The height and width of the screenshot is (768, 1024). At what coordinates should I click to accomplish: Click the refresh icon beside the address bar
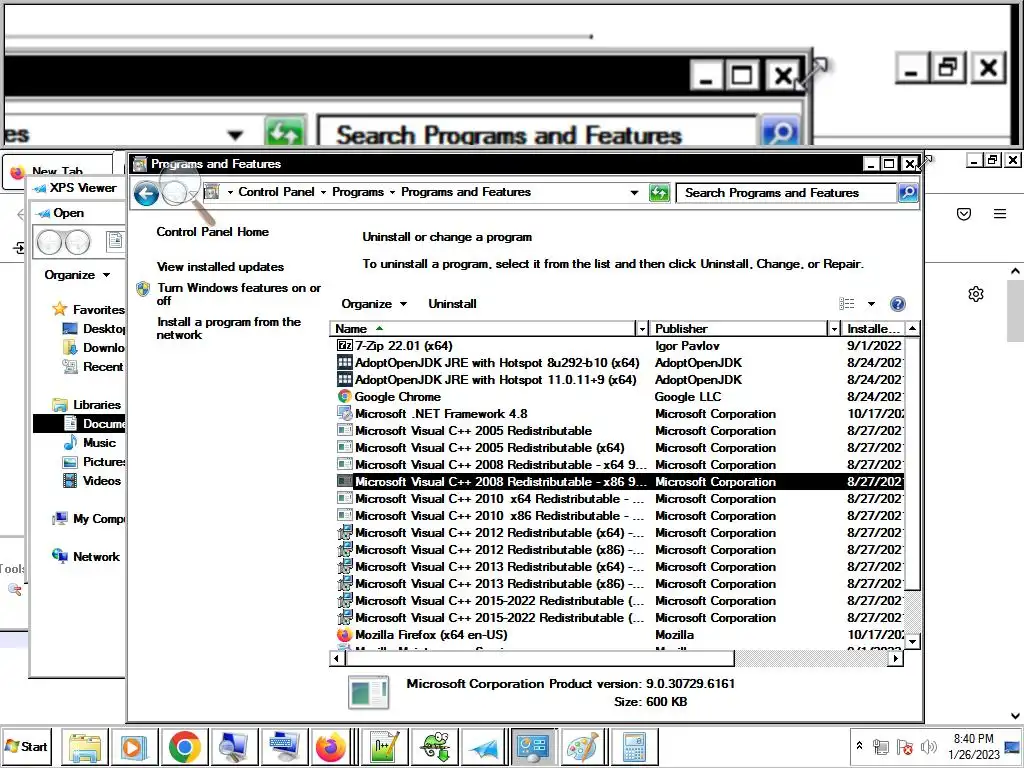(659, 193)
